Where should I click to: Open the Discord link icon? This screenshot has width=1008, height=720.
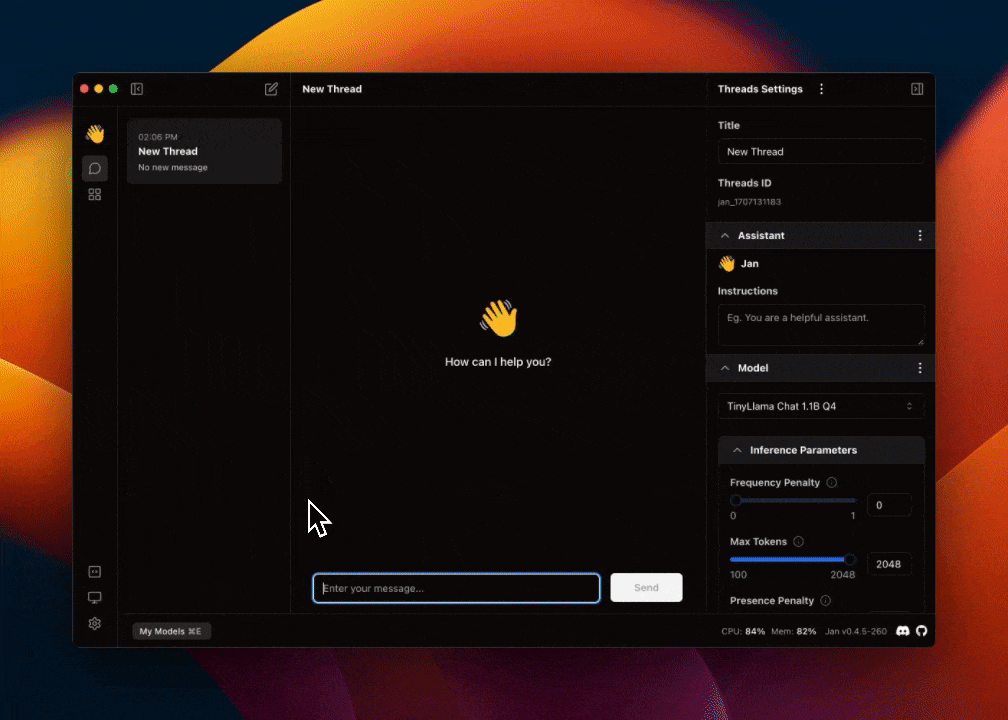point(903,631)
